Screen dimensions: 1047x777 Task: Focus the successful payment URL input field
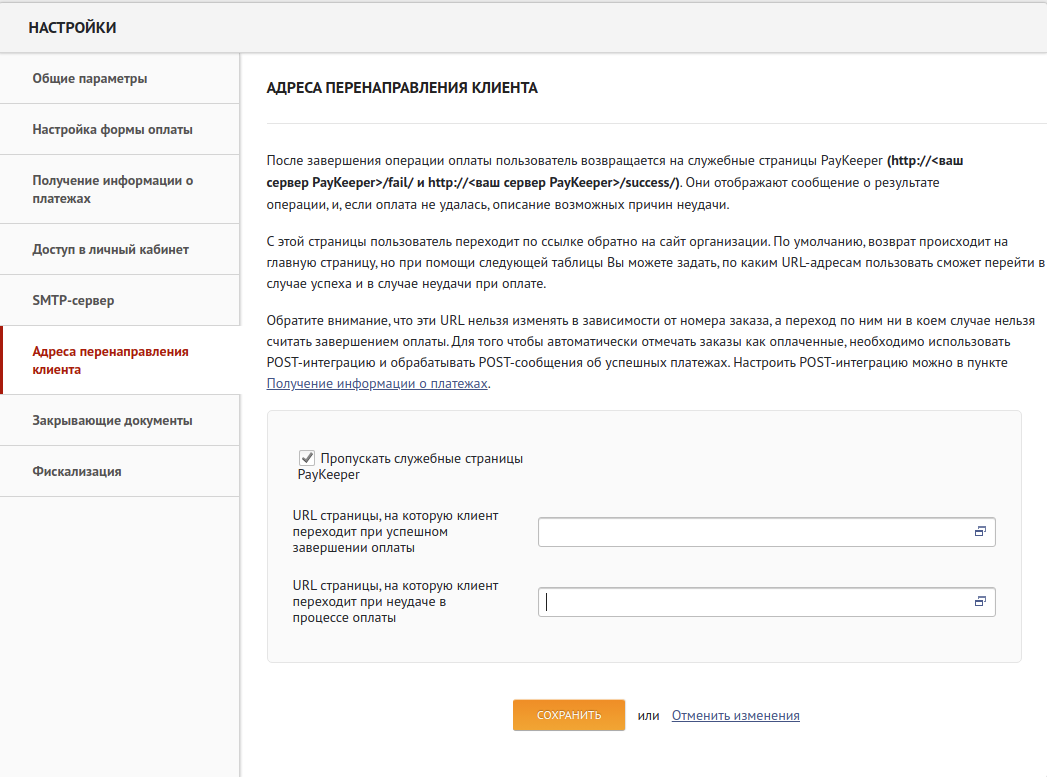[750, 532]
